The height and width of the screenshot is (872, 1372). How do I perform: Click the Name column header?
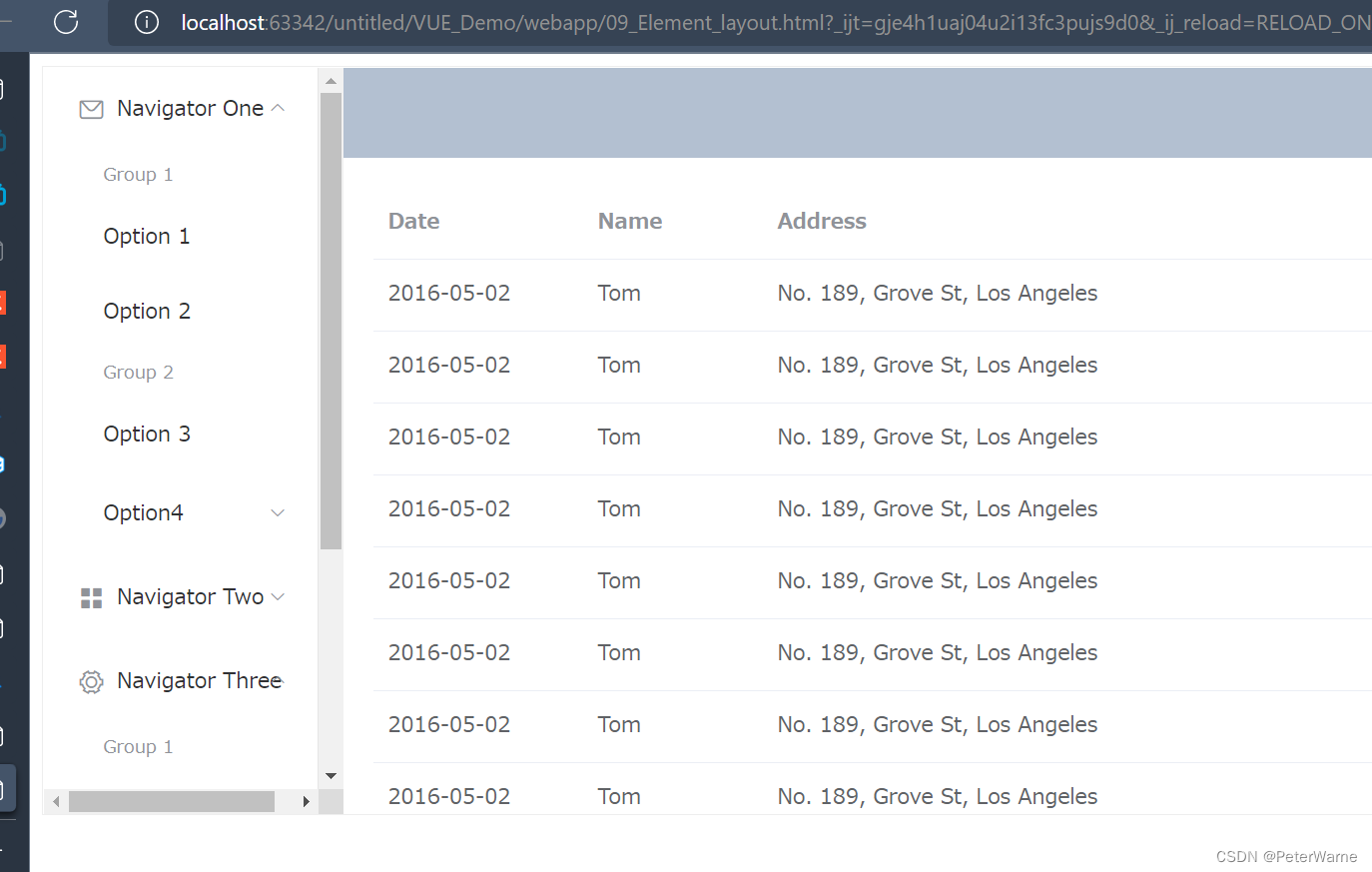click(x=630, y=221)
